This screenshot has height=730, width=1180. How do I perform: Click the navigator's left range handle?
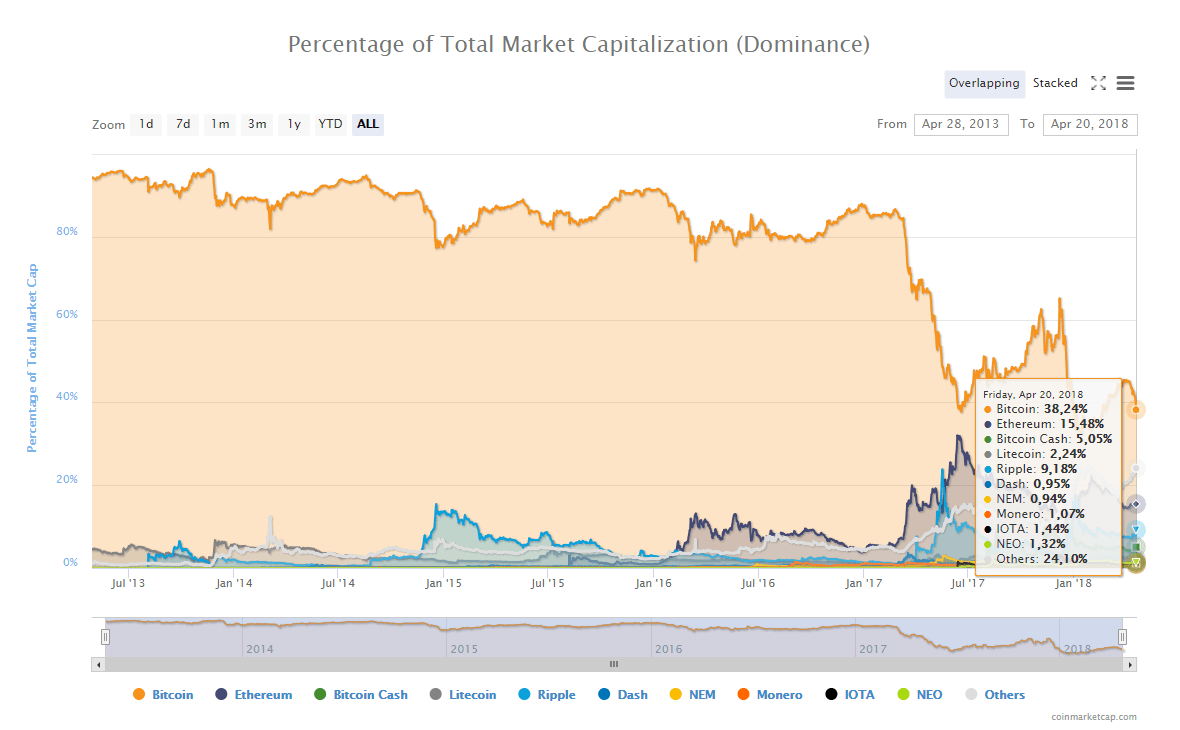click(x=105, y=637)
